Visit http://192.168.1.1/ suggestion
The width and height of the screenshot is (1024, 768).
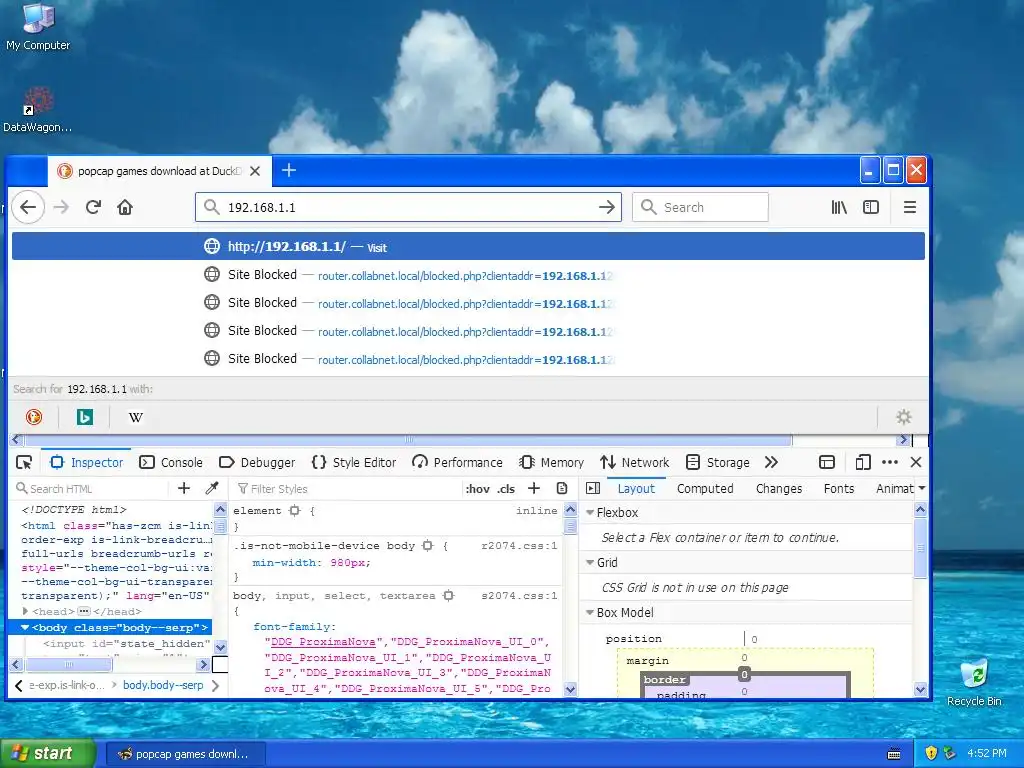click(468, 246)
